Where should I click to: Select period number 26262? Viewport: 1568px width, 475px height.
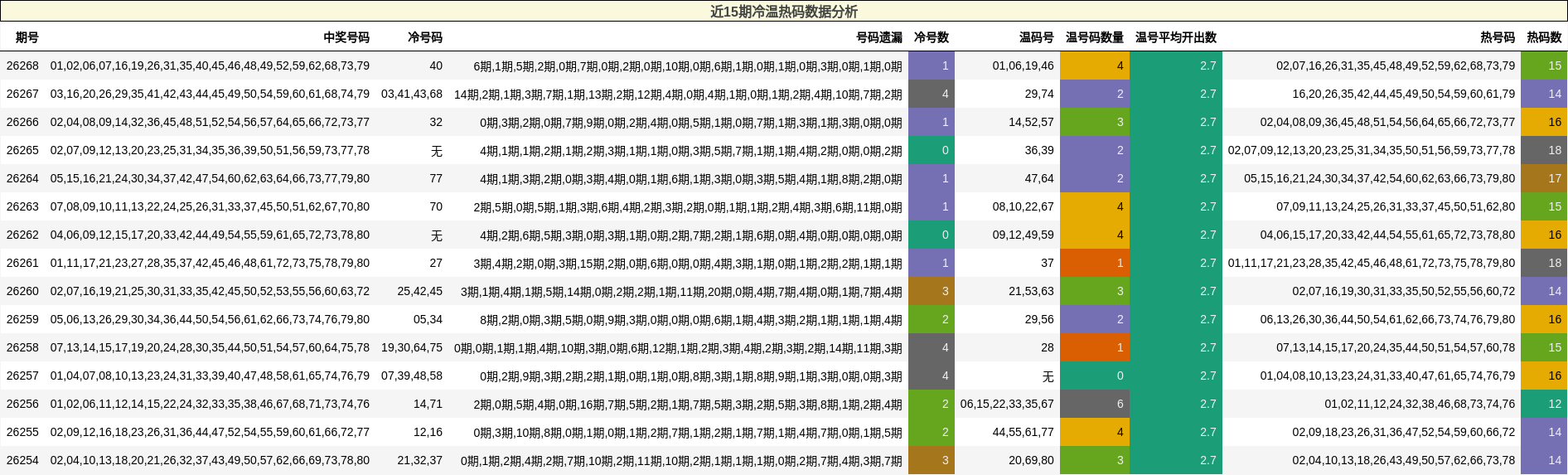(22, 235)
